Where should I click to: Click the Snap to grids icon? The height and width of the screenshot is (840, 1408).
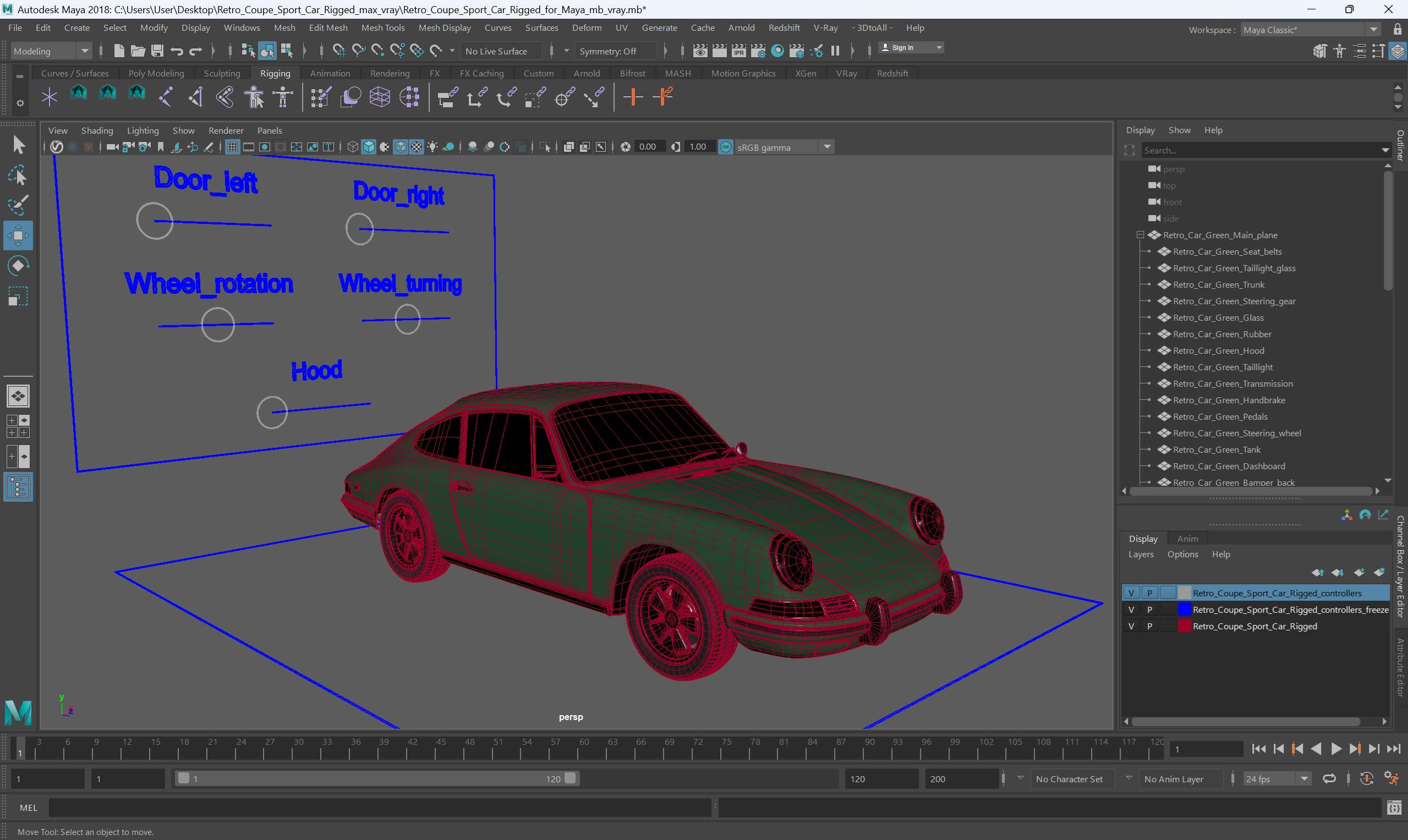pyautogui.click(x=338, y=51)
